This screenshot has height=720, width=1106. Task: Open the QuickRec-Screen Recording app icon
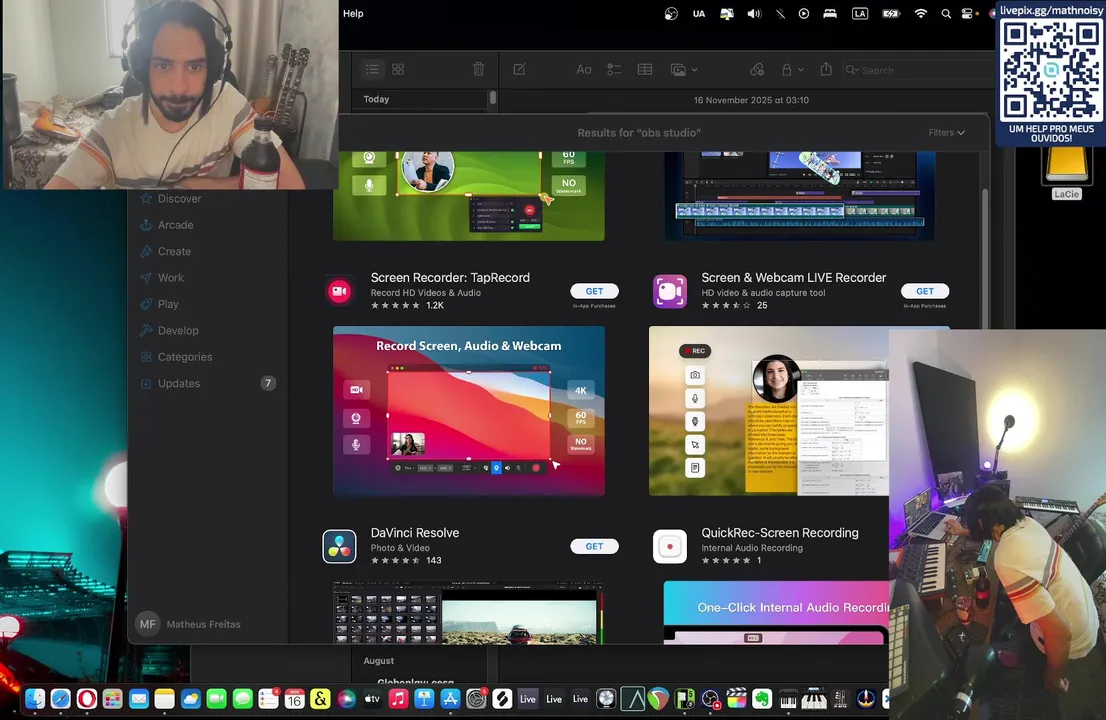[x=669, y=547]
